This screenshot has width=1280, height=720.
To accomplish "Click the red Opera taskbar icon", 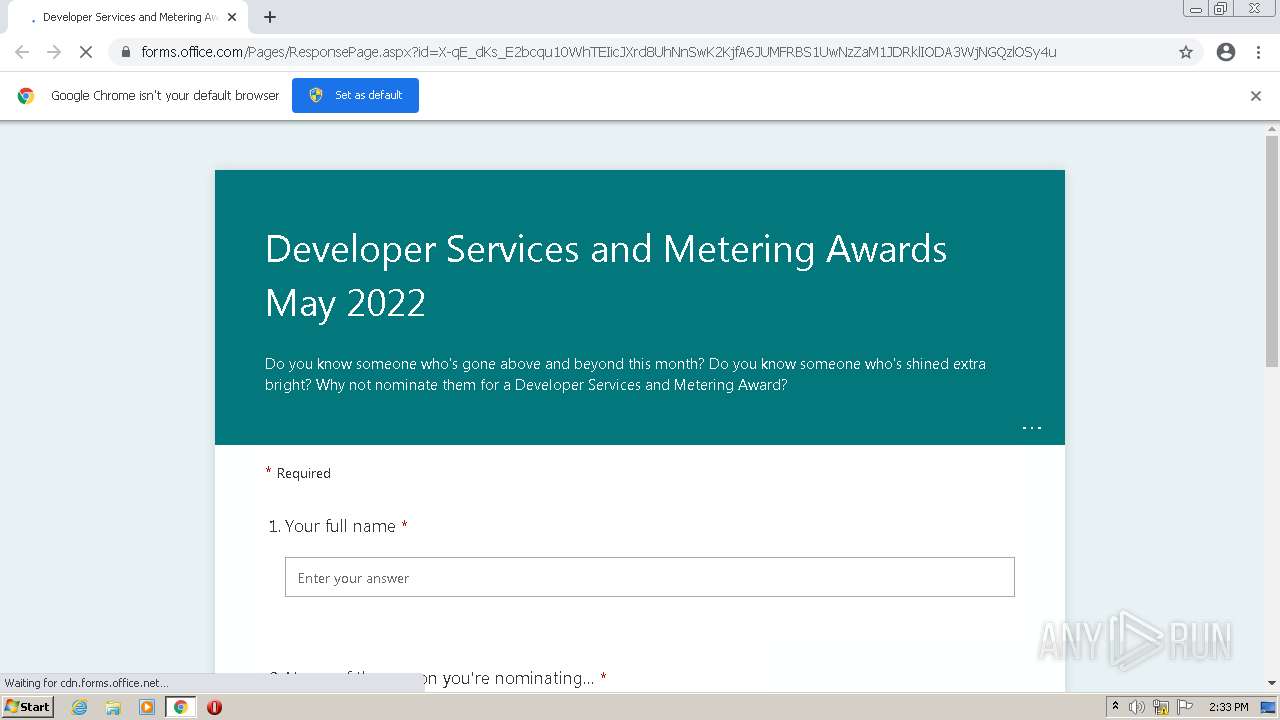I will point(214,707).
